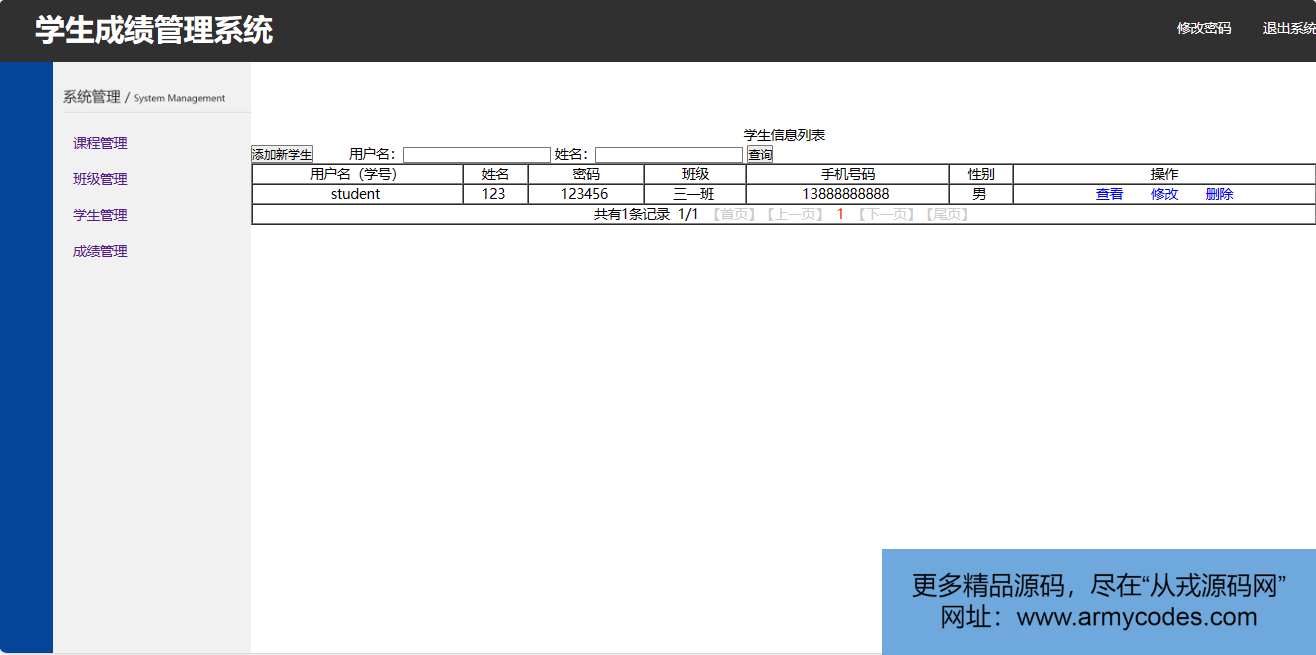Click the 下一页 pagination link
The image size is (1316, 655).
coord(884,214)
